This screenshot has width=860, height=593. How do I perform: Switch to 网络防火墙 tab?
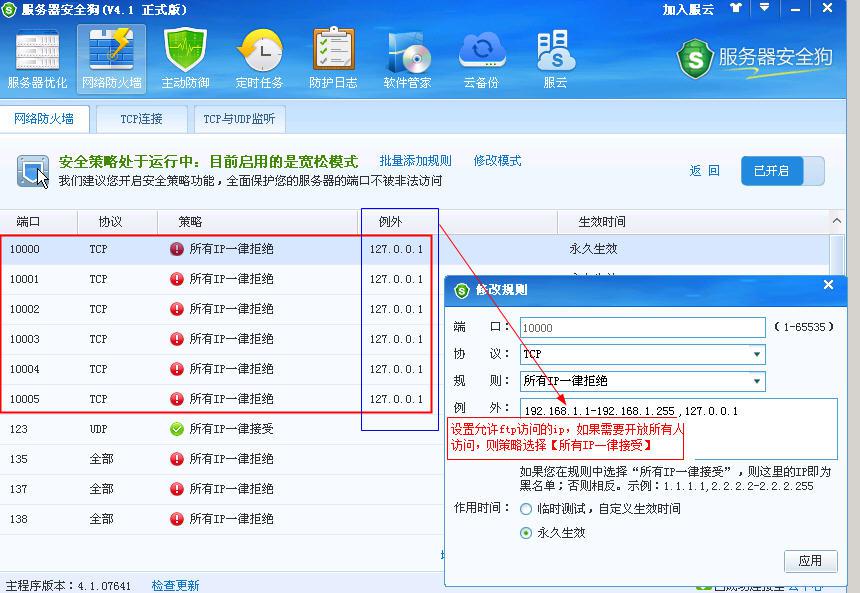(x=44, y=118)
